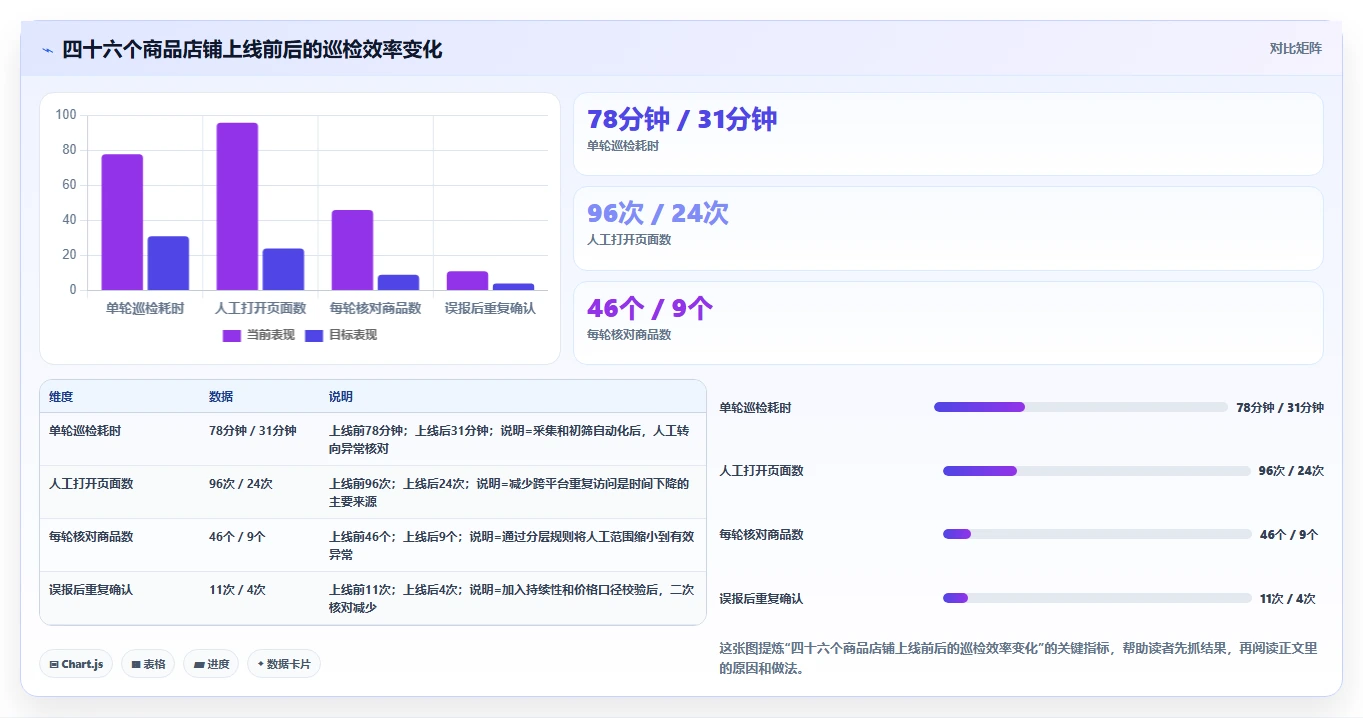Click the 人工打开页面数 x-axis label in the chart
The height and width of the screenshot is (718, 1363).
coord(260,308)
